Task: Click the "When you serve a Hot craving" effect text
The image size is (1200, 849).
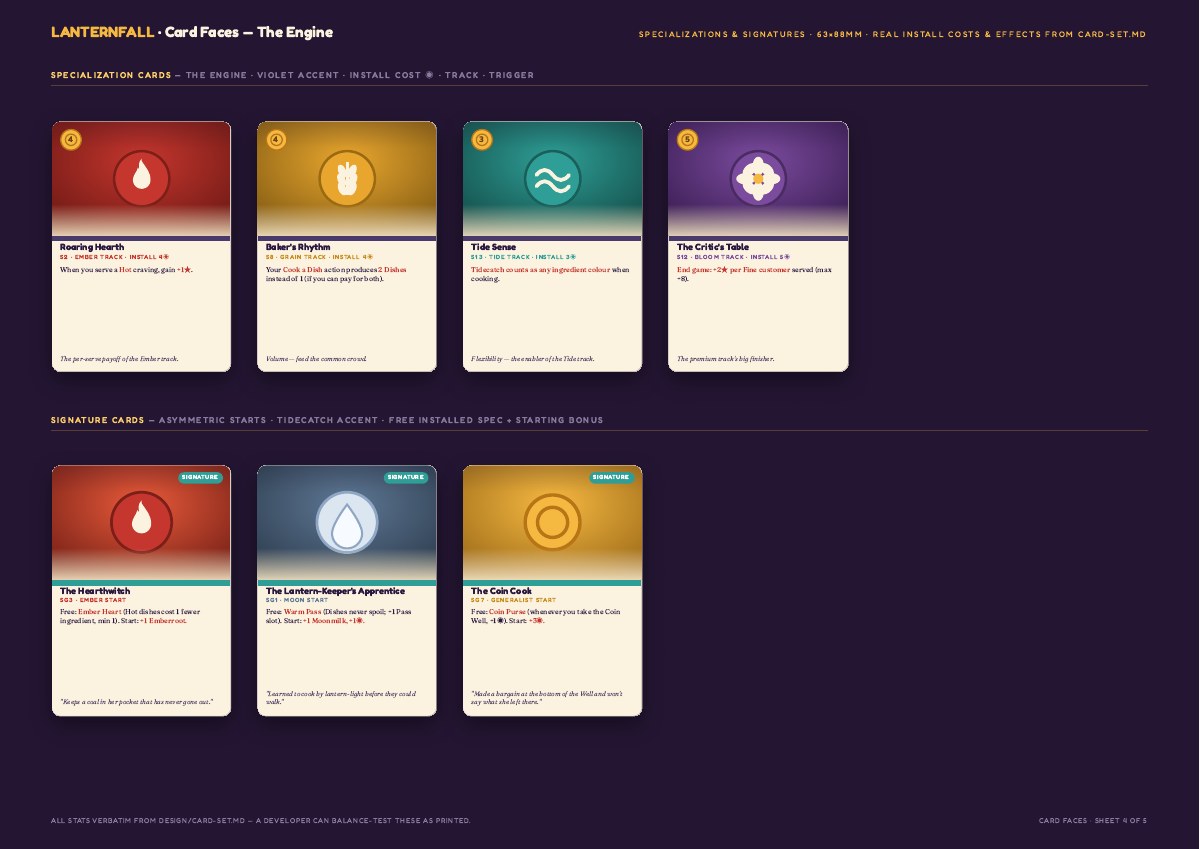Action: (x=126, y=269)
